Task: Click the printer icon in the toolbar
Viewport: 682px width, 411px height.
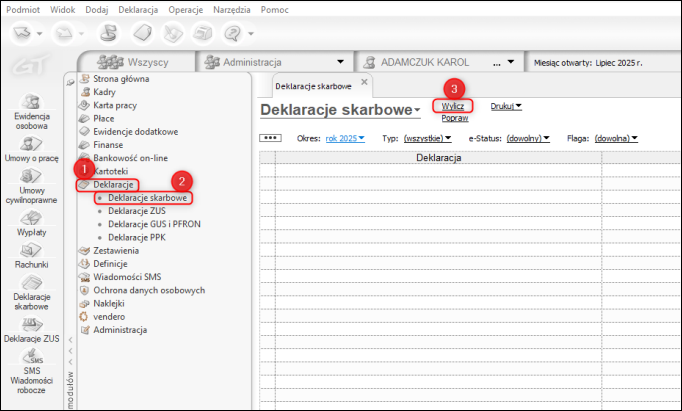Action: [x=202, y=33]
